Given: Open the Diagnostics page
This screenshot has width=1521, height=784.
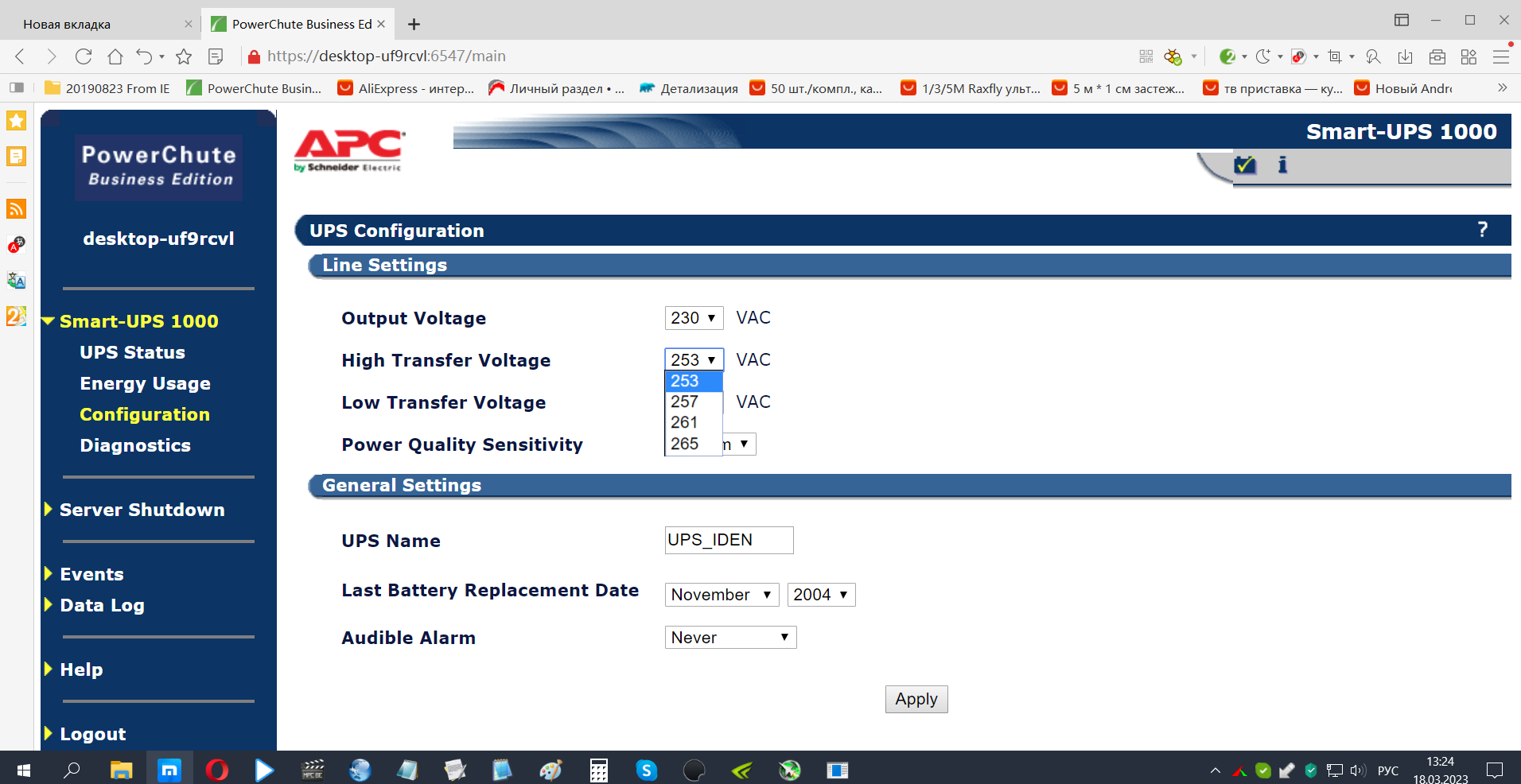Looking at the screenshot, I should (x=135, y=445).
